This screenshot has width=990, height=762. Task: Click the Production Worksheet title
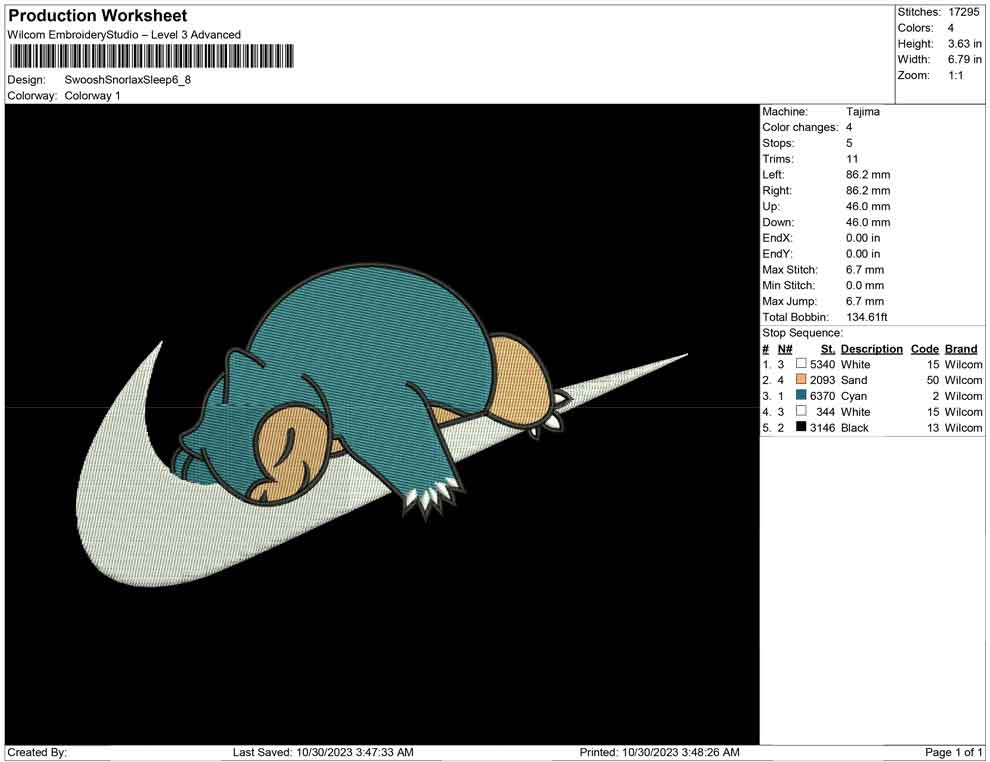click(97, 16)
